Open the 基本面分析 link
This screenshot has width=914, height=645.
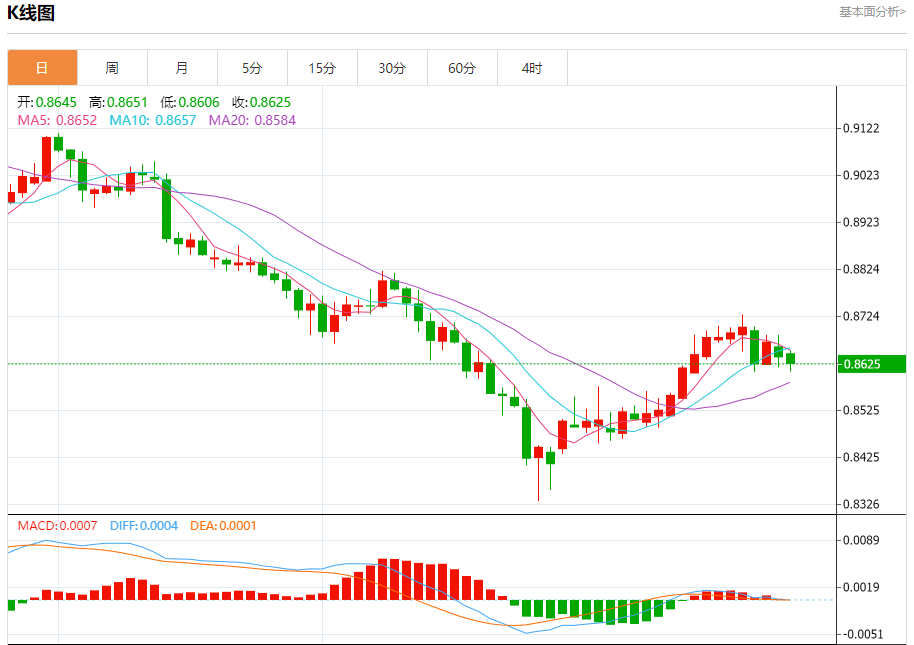click(x=872, y=12)
